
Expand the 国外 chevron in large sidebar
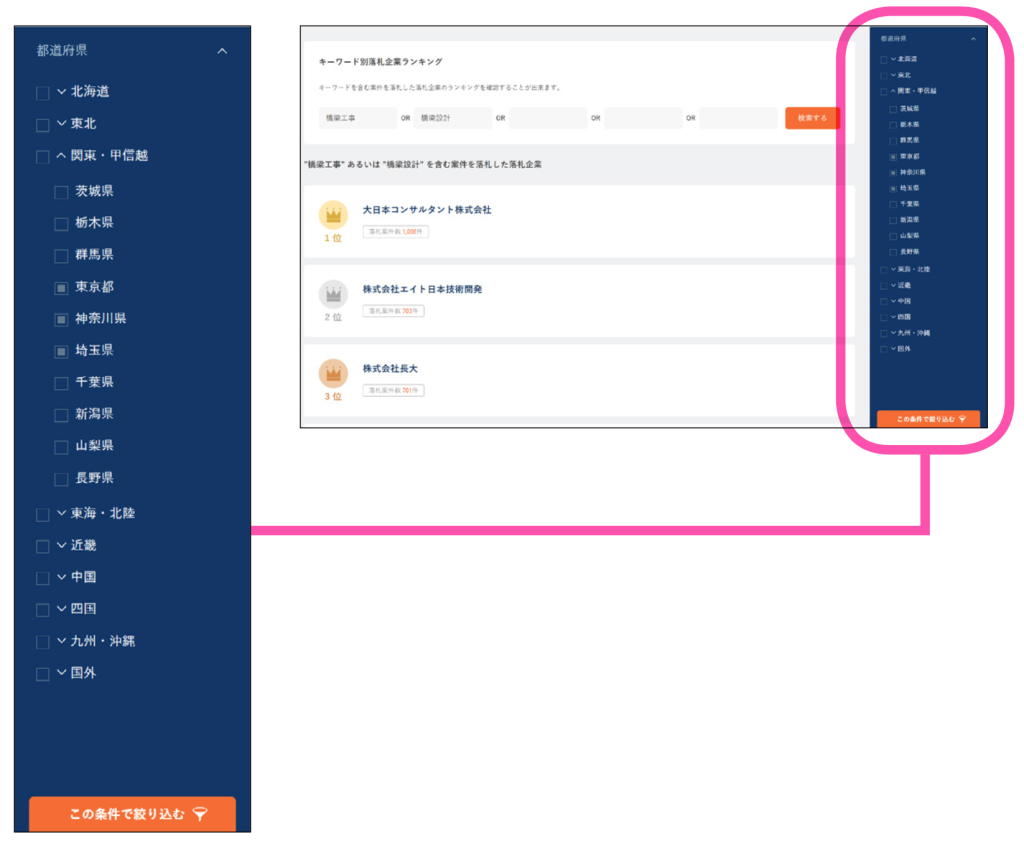[x=61, y=672]
